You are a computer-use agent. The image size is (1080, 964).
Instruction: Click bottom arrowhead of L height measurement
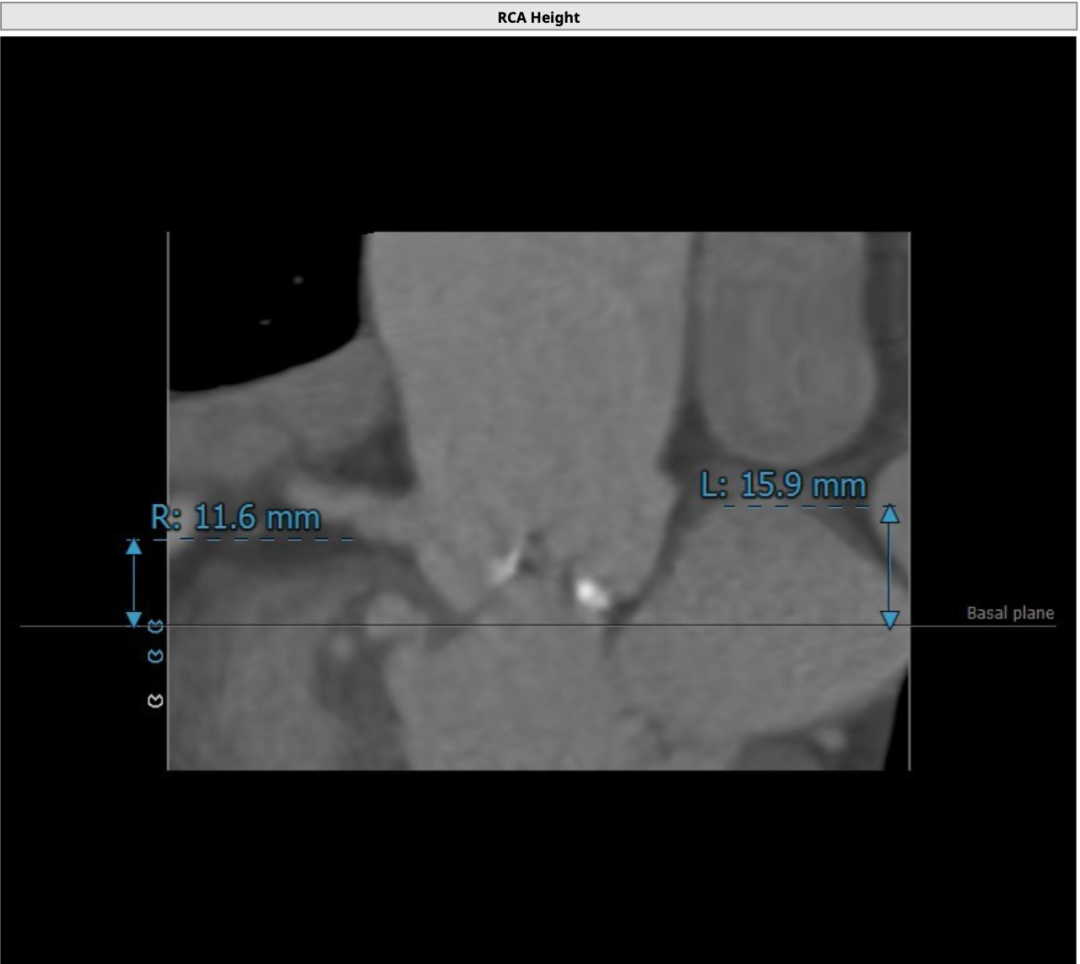[889, 620]
